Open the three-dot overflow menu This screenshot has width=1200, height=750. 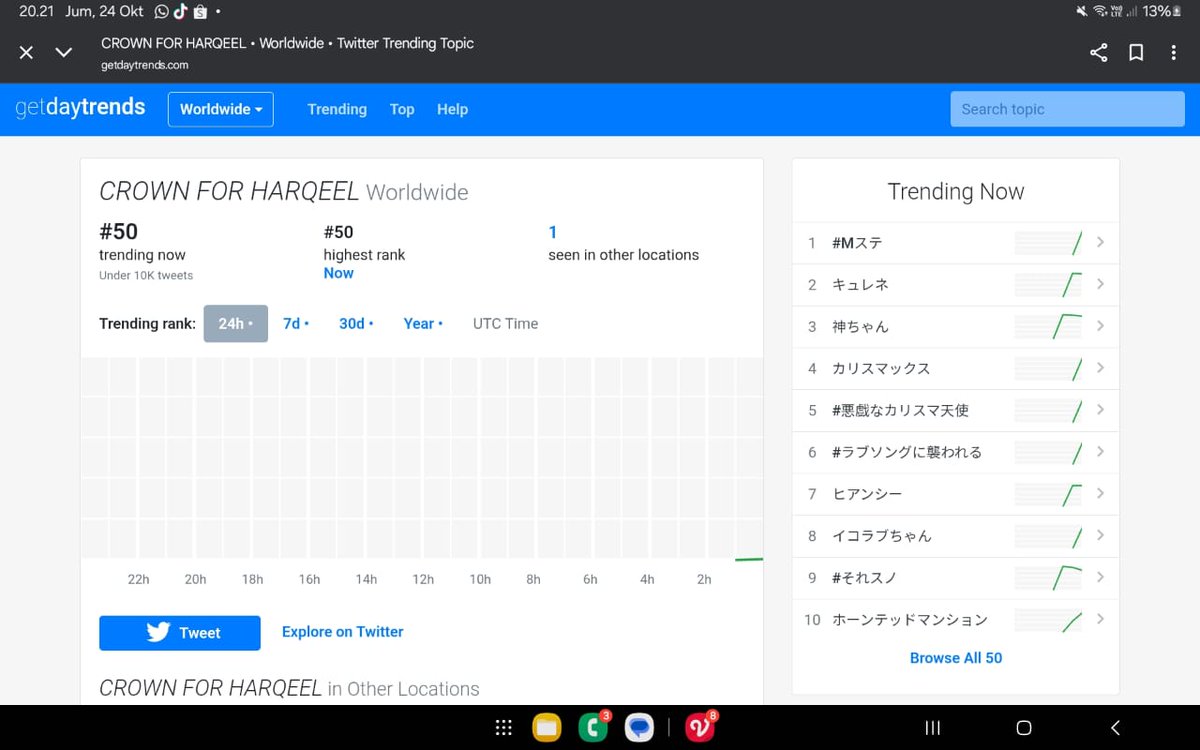click(1174, 53)
